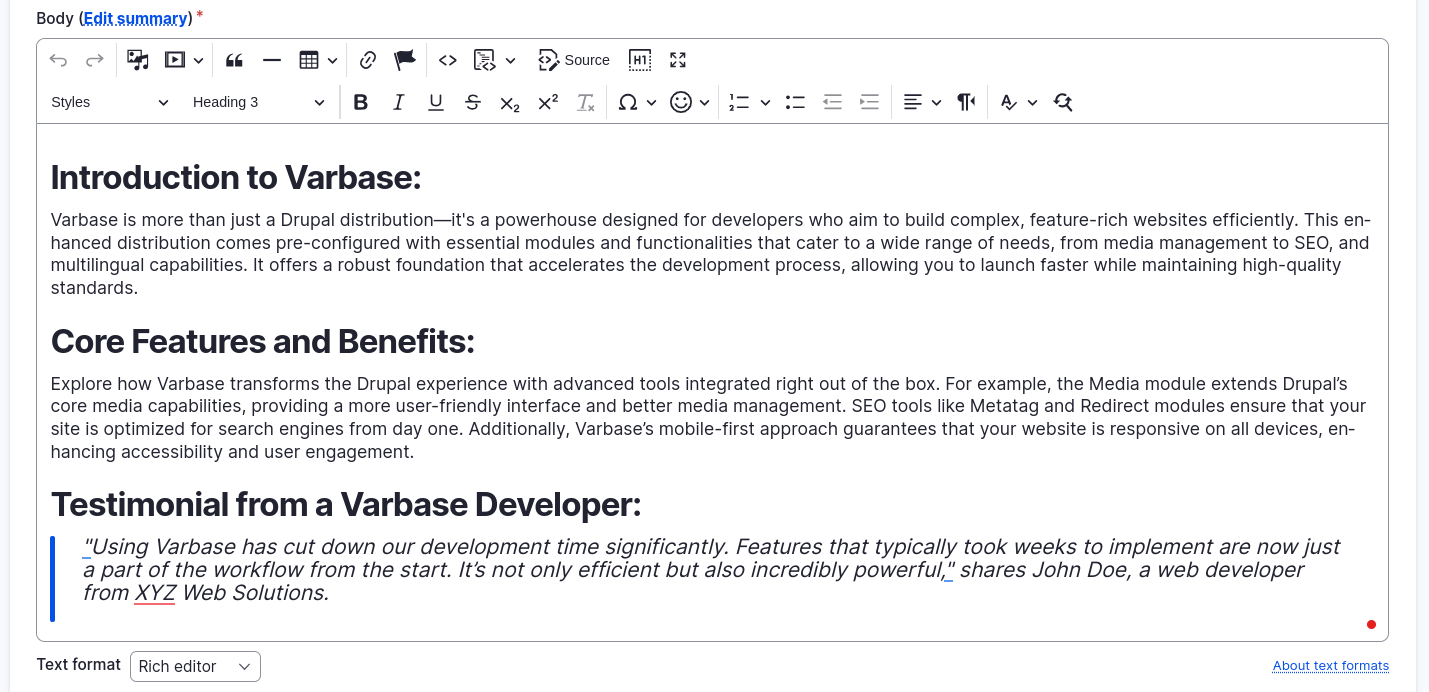The height and width of the screenshot is (692, 1429).
Task: Maximize the editor to fullscreen
Action: click(x=678, y=60)
